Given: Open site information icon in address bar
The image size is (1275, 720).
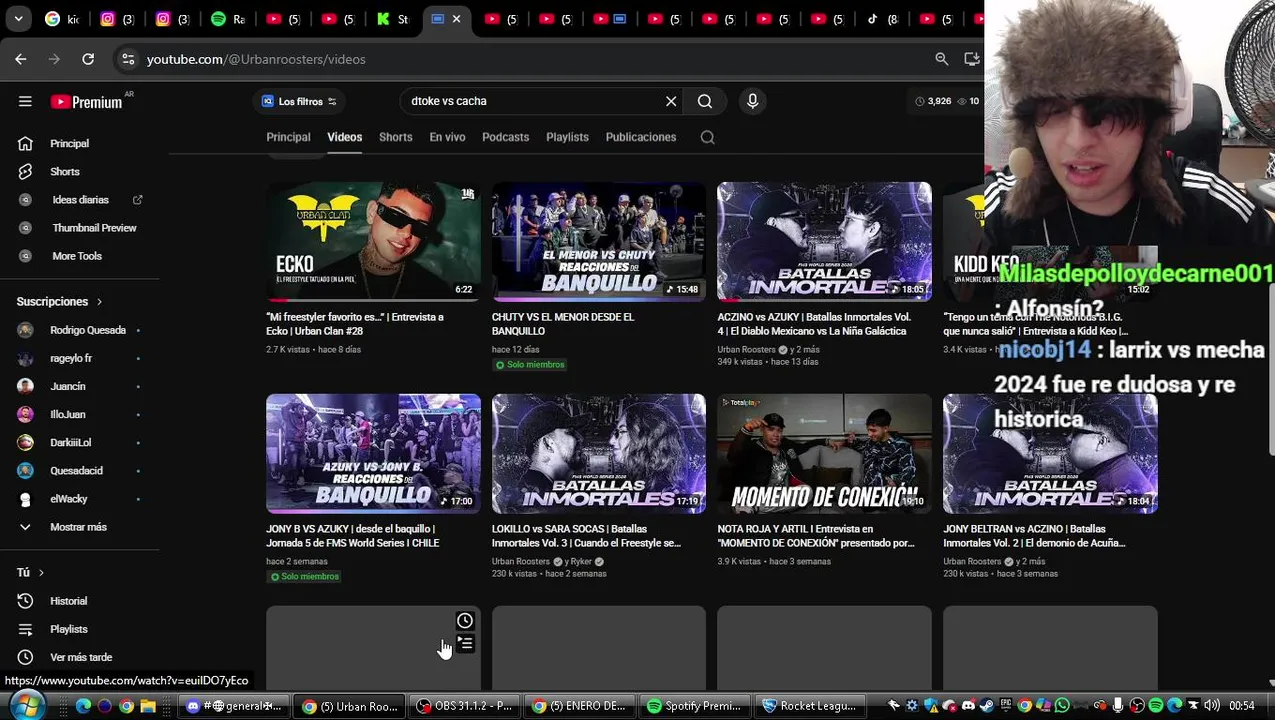Looking at the screenshot, I should tap(128, 59).
